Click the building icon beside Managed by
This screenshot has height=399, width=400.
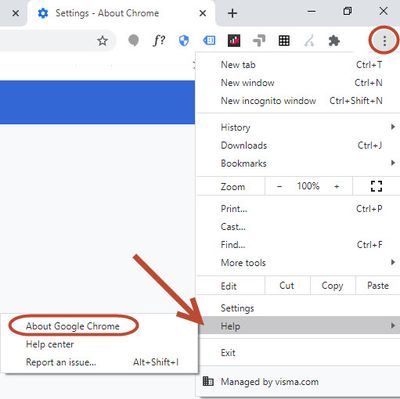208,381
